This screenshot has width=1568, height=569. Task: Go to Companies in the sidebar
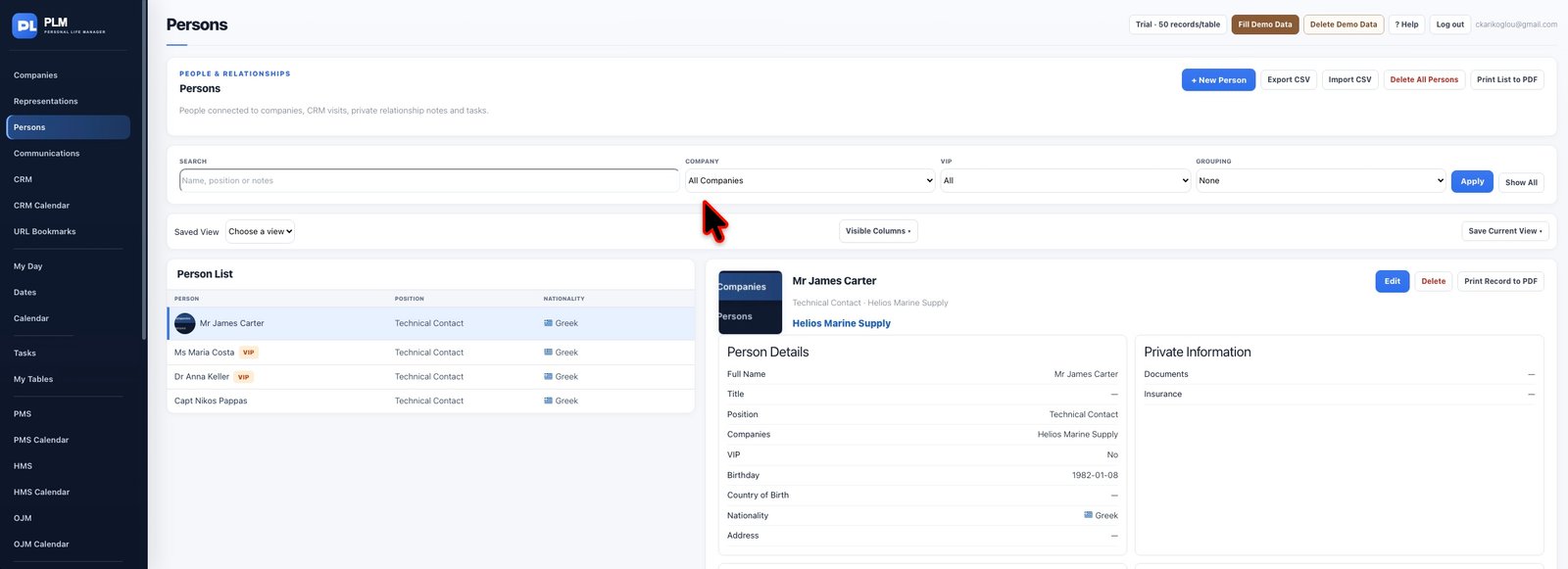[35, 75]
